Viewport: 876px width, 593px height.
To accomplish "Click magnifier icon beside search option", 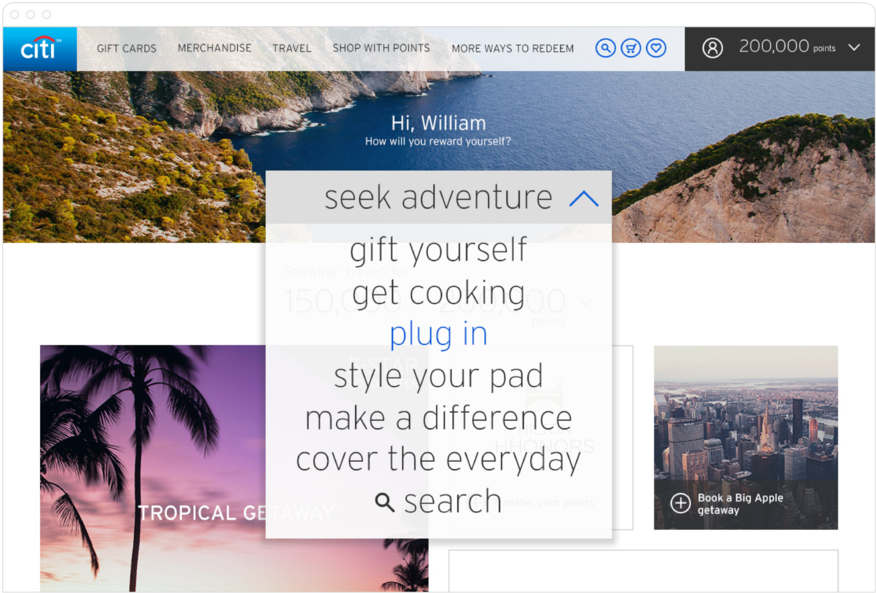I will click(x=384, y=502).
